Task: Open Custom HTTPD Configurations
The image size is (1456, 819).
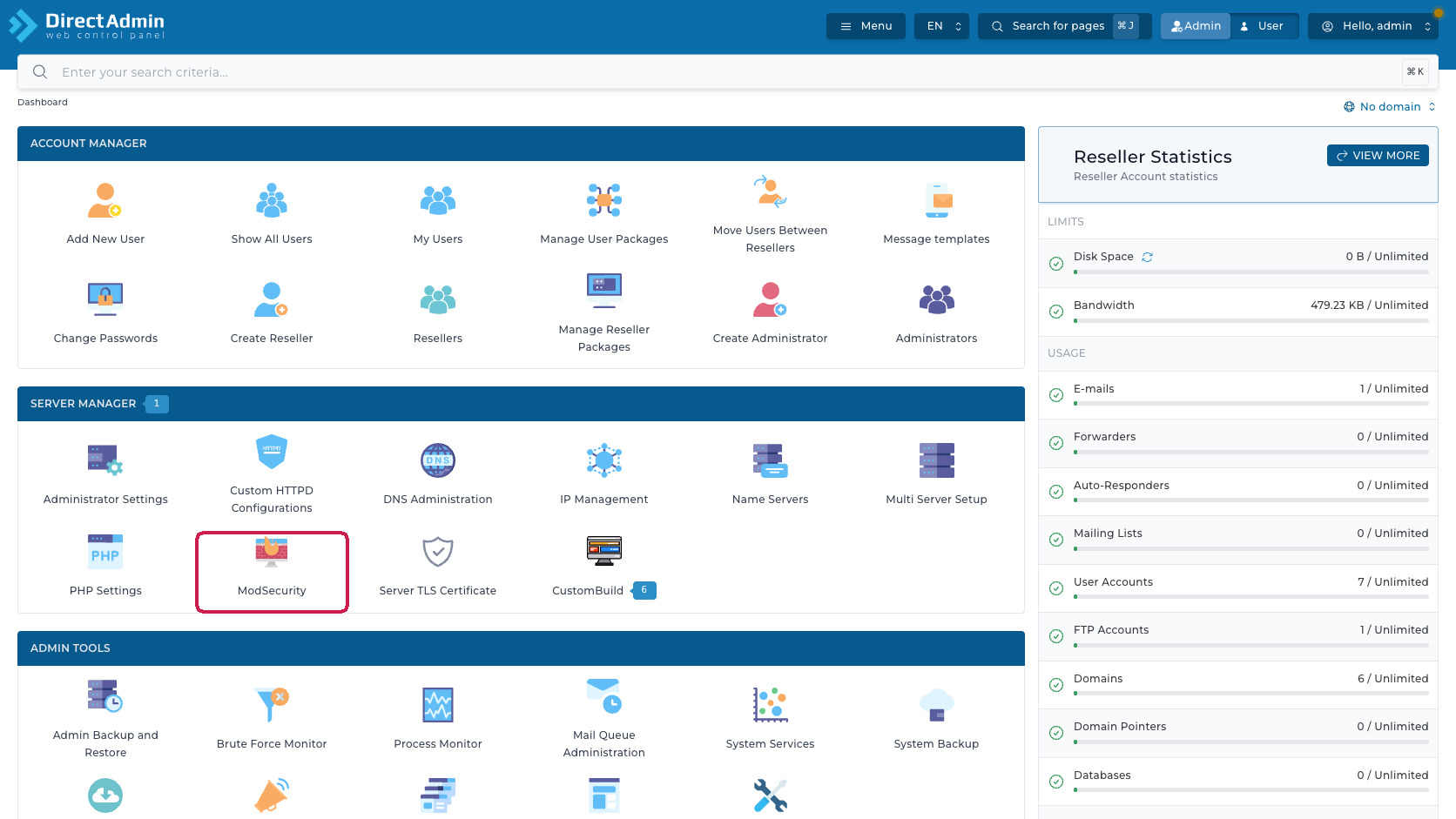Action: pyautogui.click(x=272, y=475)
